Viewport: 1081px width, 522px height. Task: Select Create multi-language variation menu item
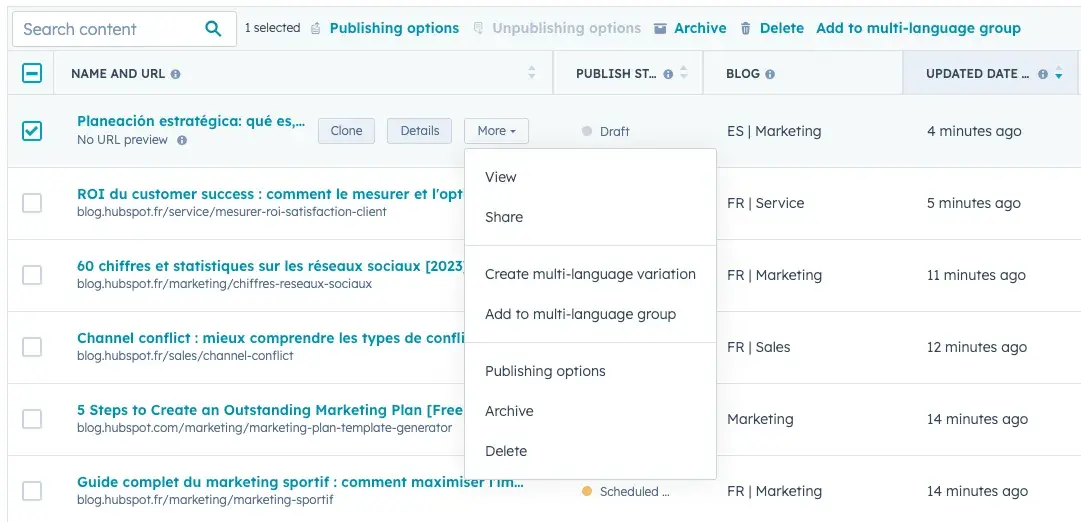pyautogui.click(x=590, y=274)
